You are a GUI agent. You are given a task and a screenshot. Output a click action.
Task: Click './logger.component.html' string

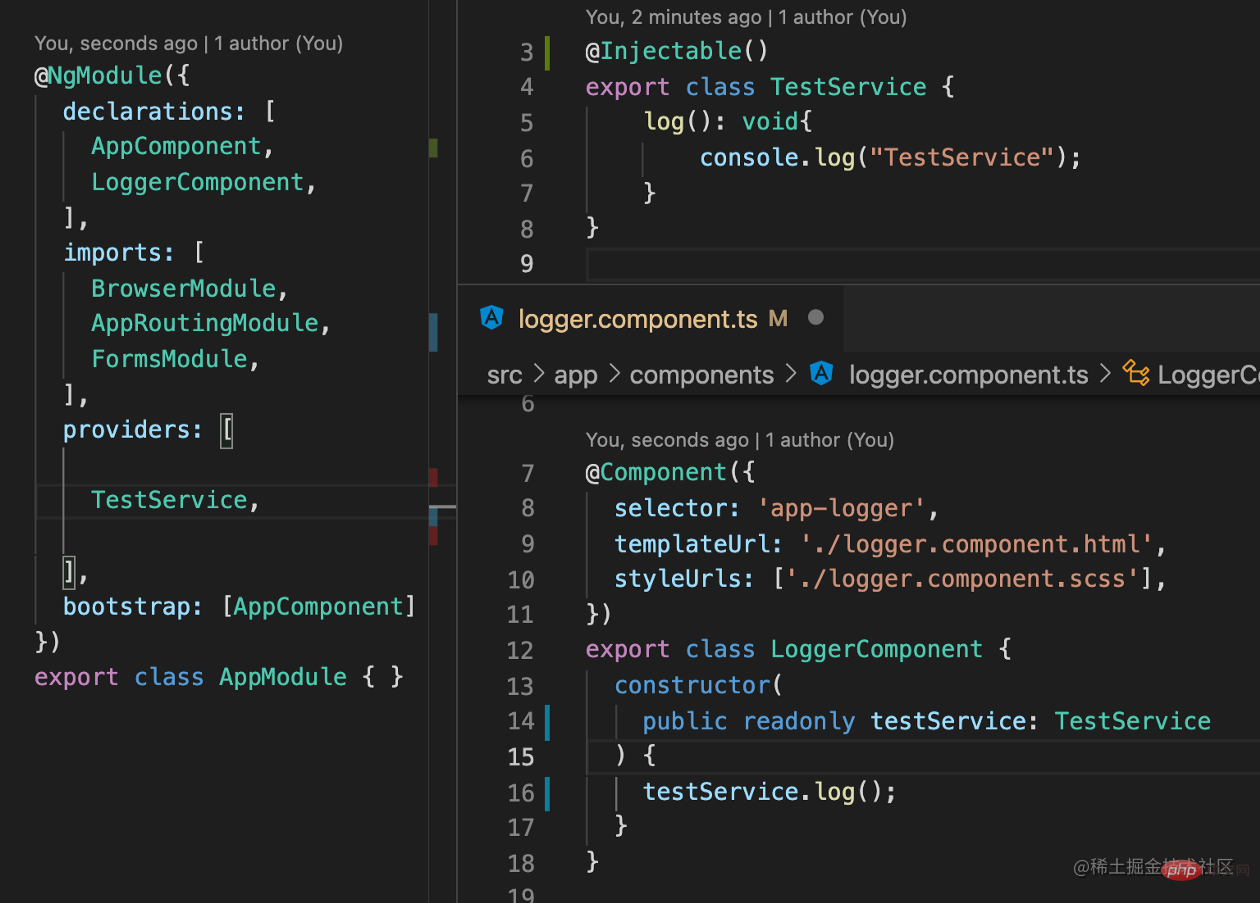pos(976,544)
